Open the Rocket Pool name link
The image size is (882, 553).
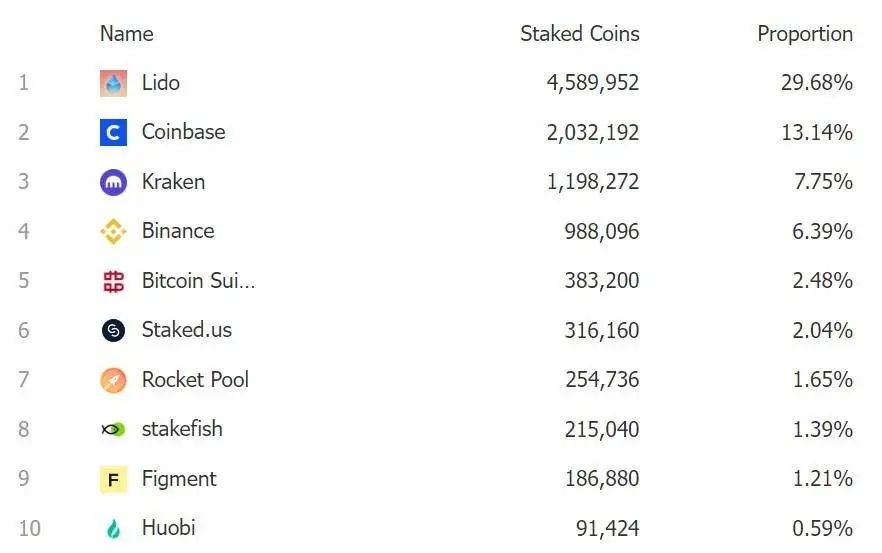tap(195, 380)
